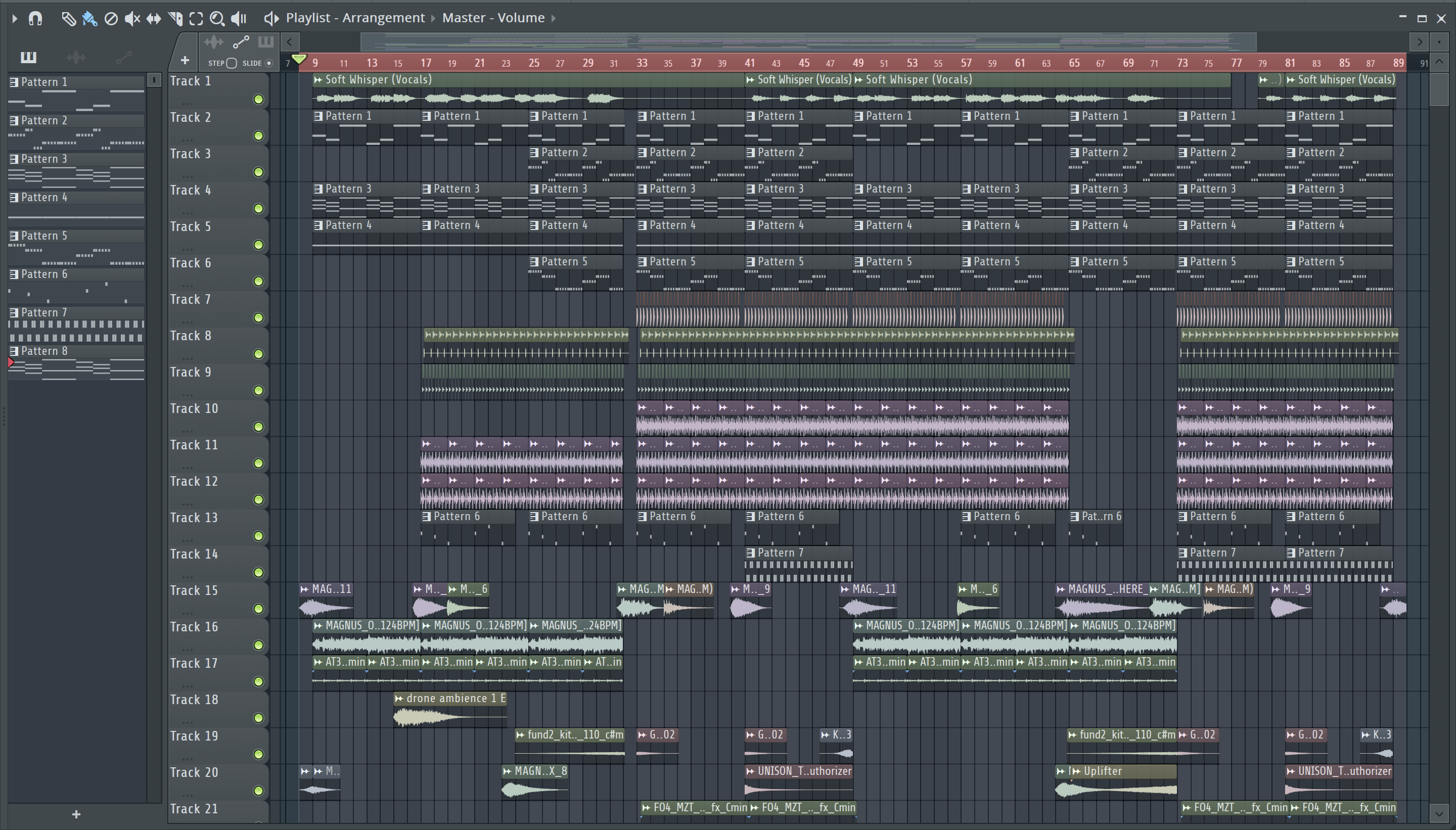Mute Track 8 with its green LED
The image size is (1456, 830).
(258, 354)
